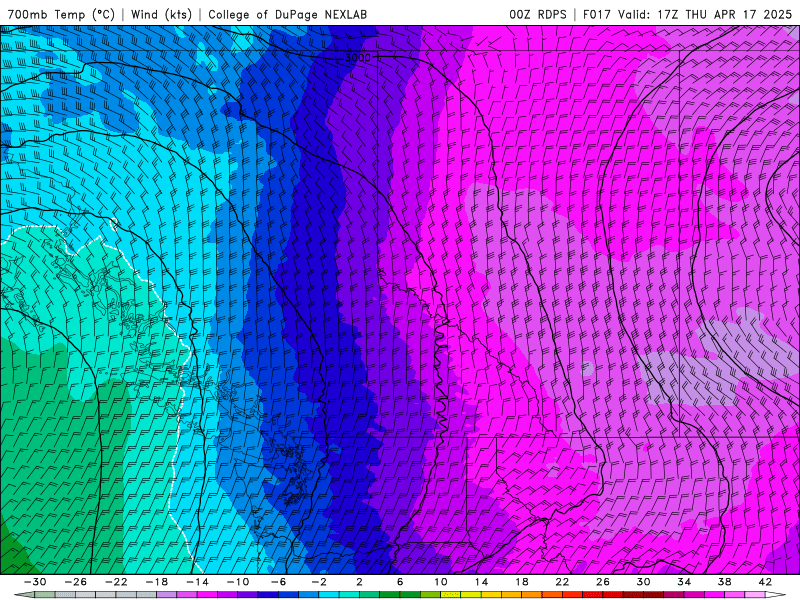Image resolution: width=800 pixels, height=600 pixels.
Task: Click the -18 colorbar label
Action: click(x=157, y=582)
